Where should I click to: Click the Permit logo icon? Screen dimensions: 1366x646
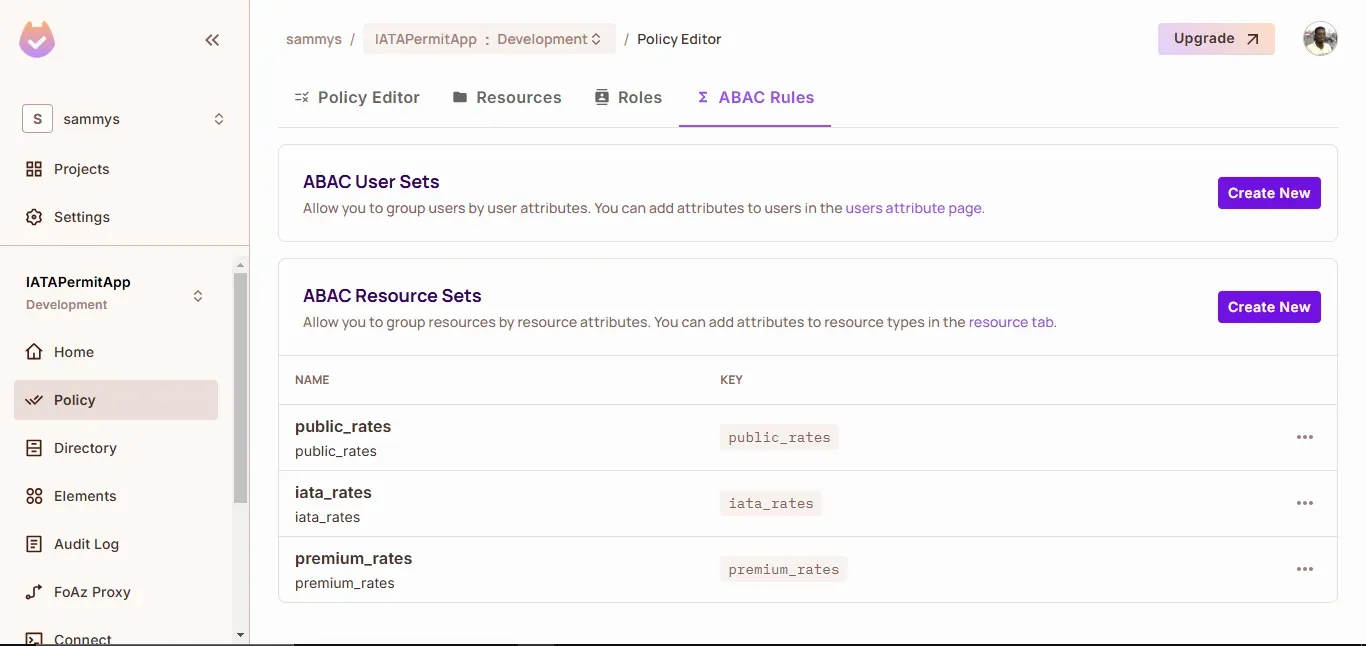tap(37, 40)
